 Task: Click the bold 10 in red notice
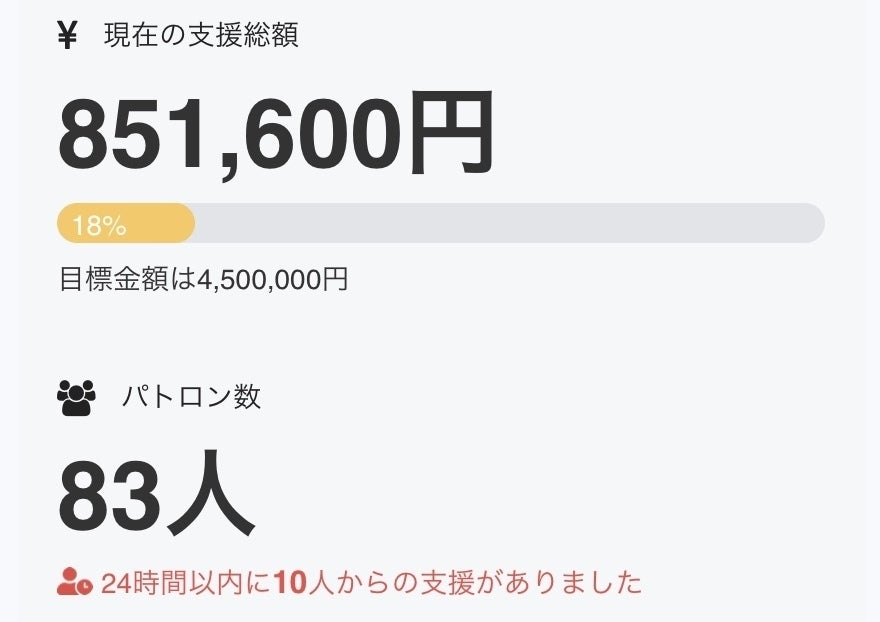coord(288,583)
